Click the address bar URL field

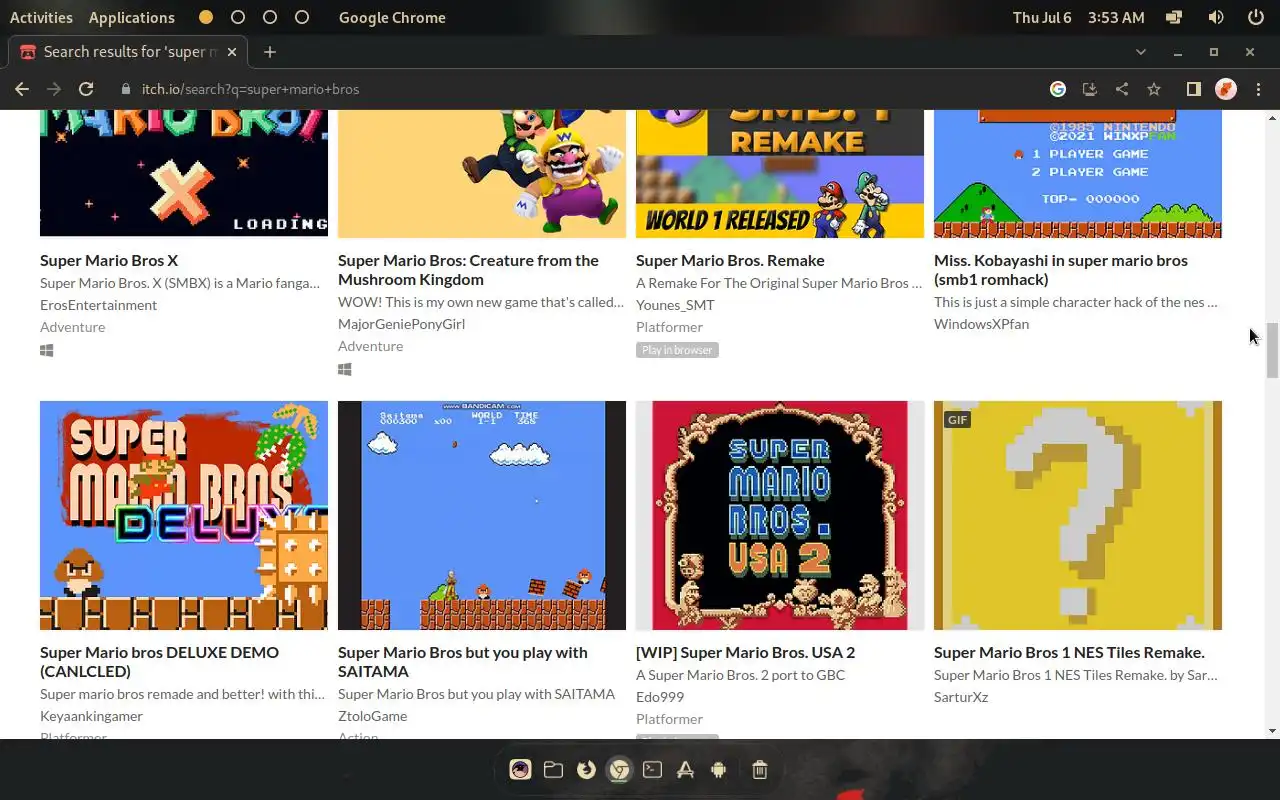[580, 89]
